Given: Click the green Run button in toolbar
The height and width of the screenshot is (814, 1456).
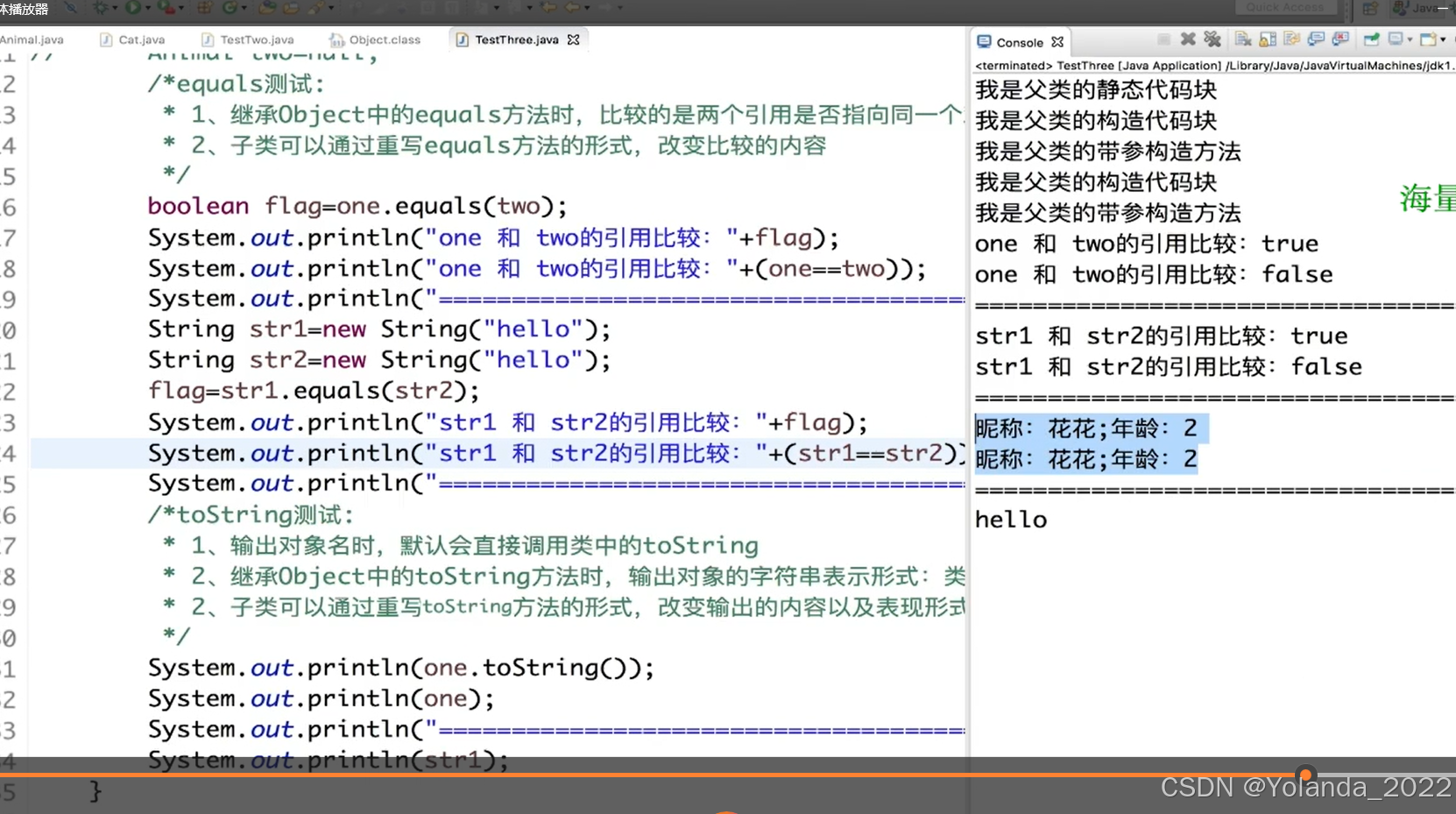Looking at the screenshot, I should [133, 8].
